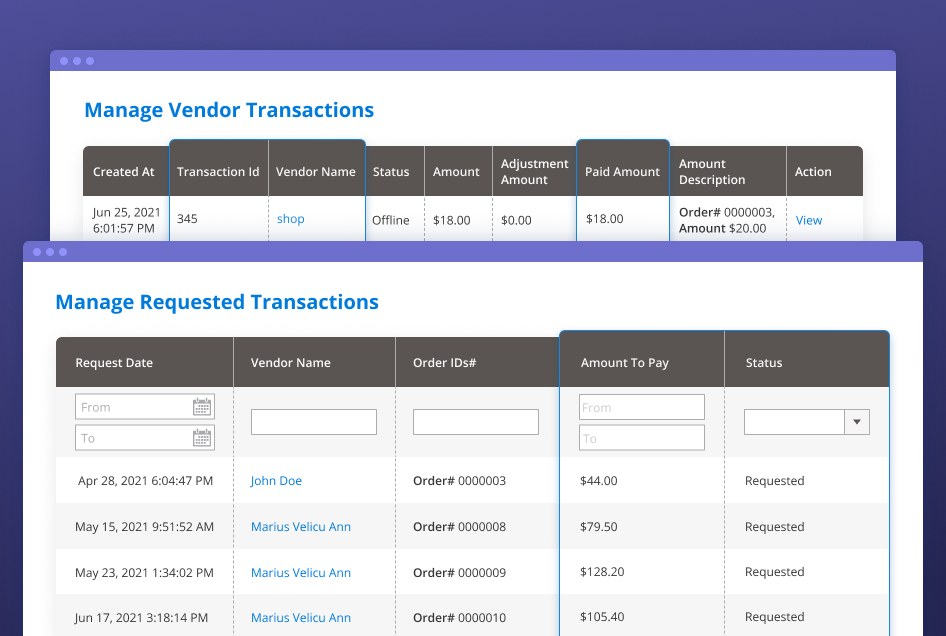Select Marius Velicu Ann in the second row
This screenshot has height=636, width=946.
point(300,526)
